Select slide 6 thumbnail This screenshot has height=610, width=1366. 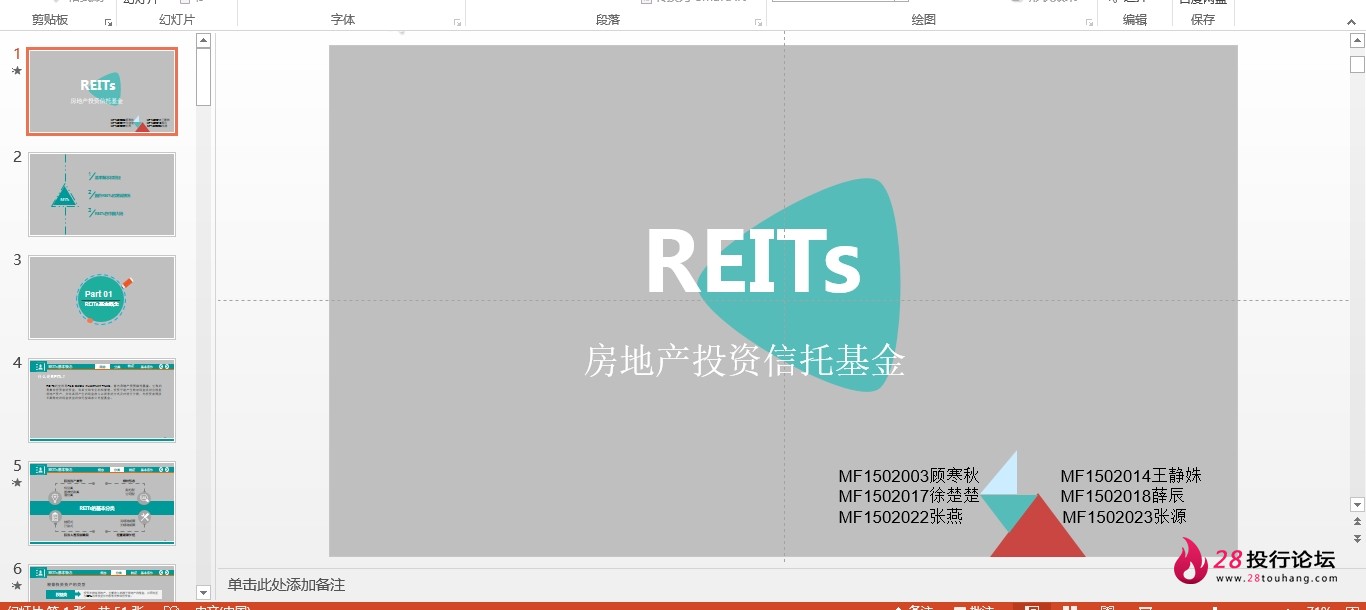tap(102, 582)
